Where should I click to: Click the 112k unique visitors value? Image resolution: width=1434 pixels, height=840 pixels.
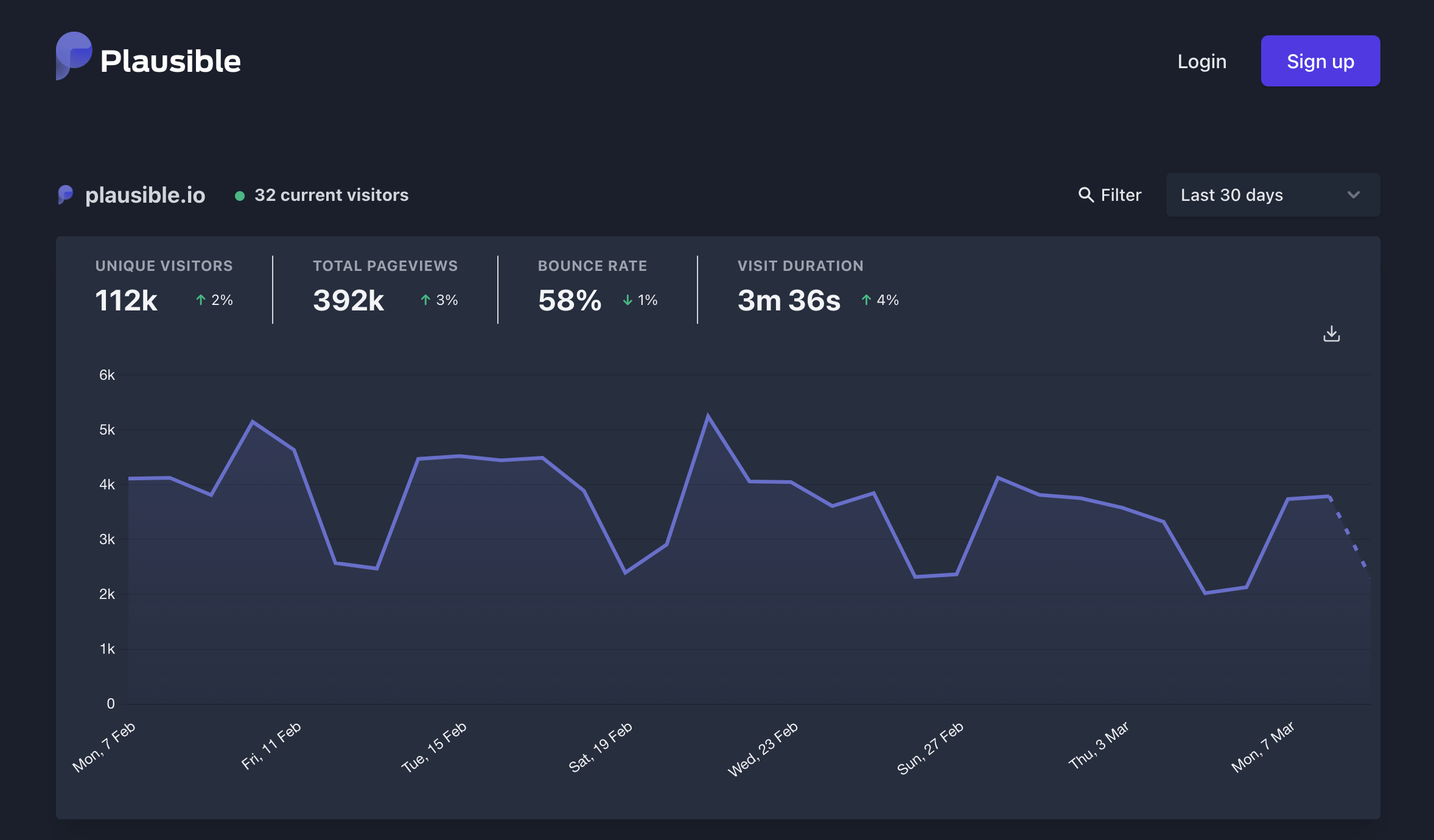(x=126, y=300)
